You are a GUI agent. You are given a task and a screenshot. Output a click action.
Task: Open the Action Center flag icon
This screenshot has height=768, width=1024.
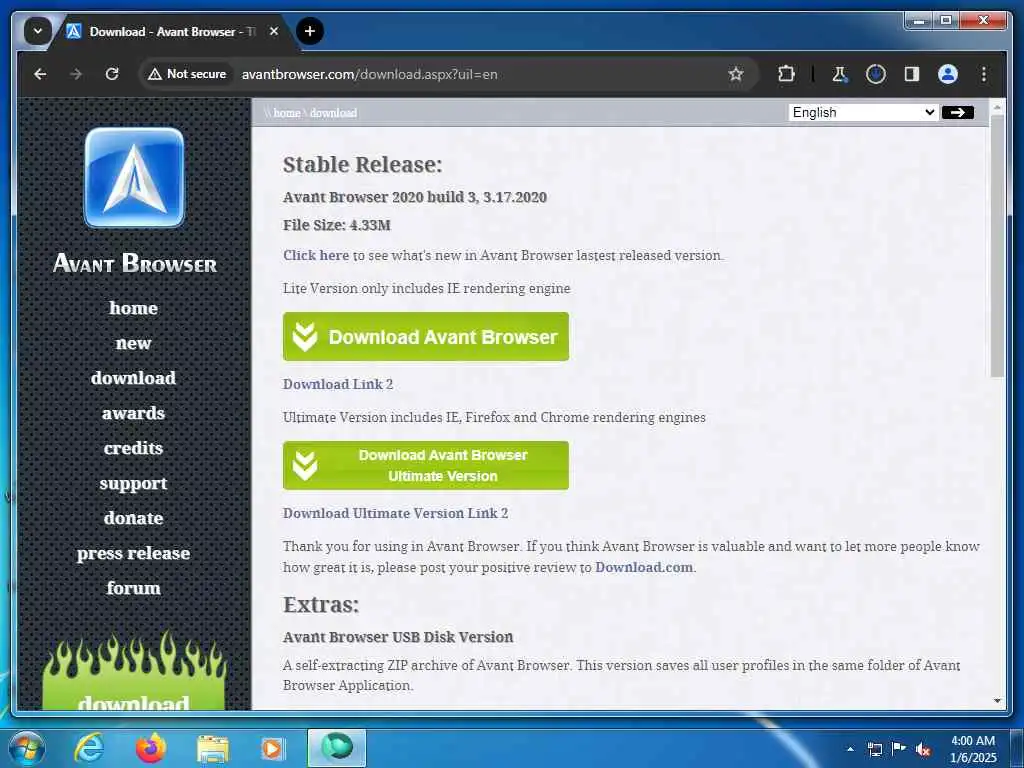point(899,749)
